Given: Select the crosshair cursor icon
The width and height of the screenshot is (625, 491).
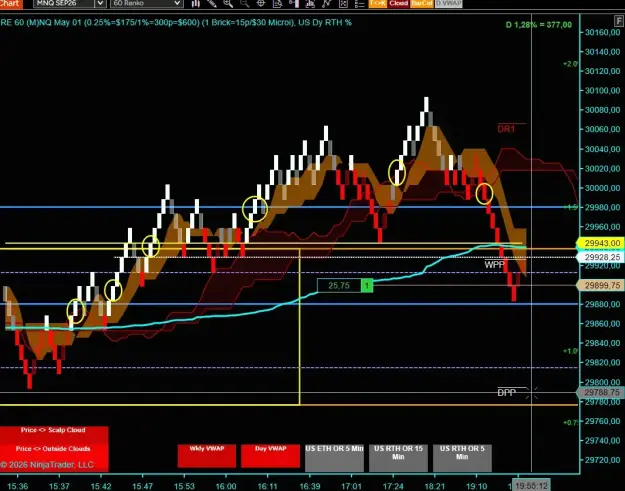Looking at the screenshot, I should tap(261, 4).
